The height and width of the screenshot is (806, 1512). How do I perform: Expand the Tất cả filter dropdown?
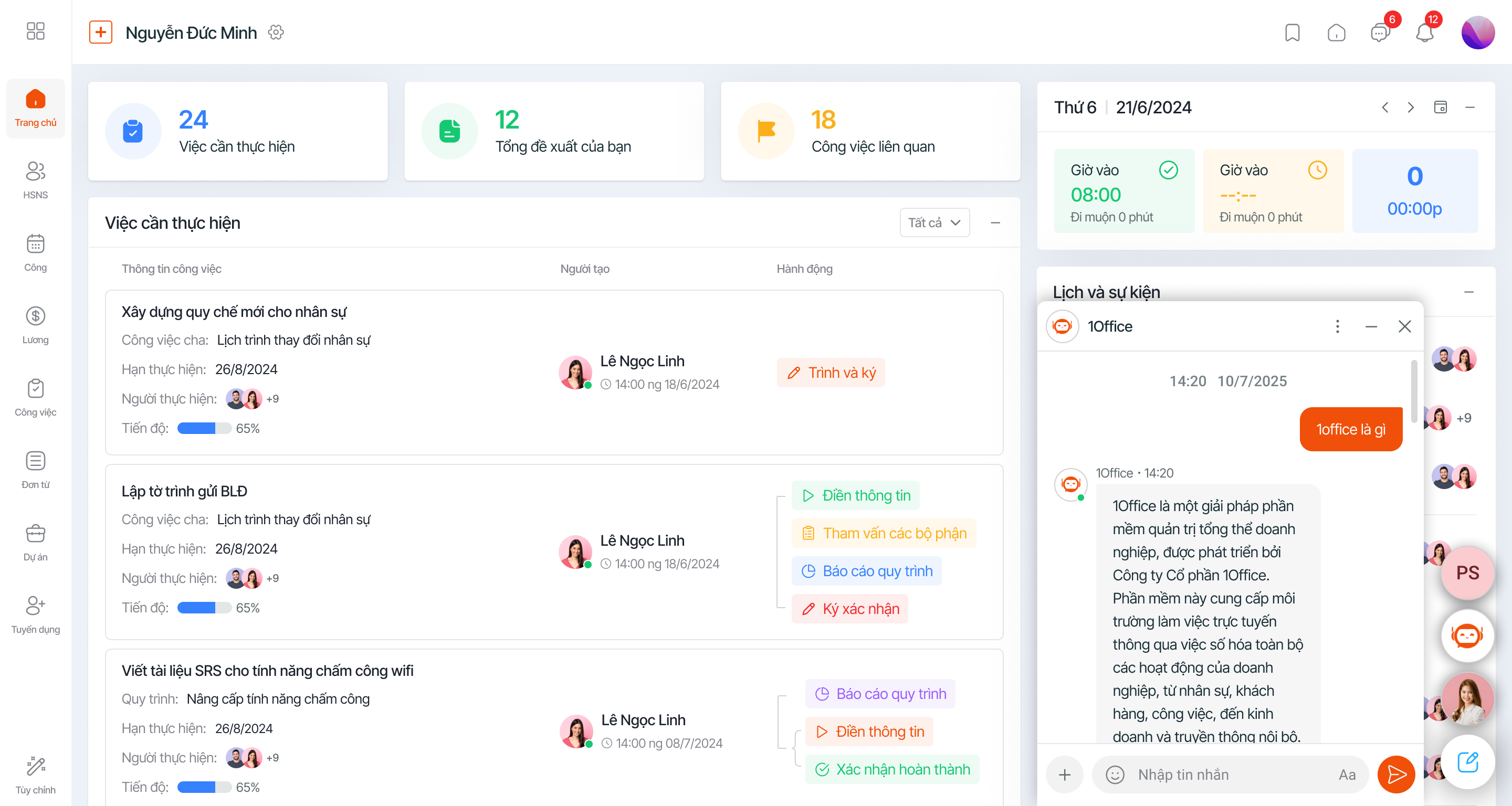click(x=934, y=223)
